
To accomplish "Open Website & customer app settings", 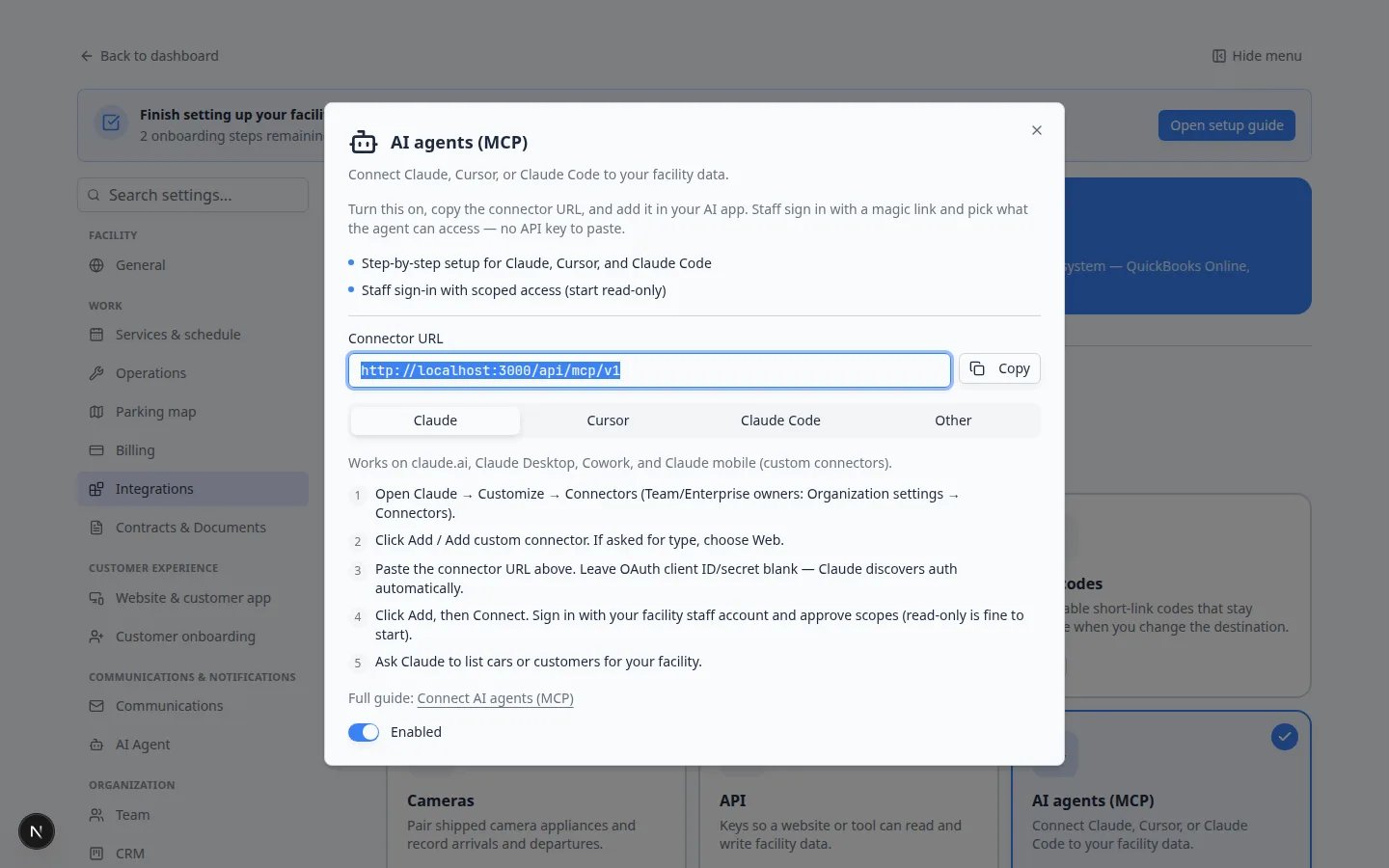I will coord(193,598).
